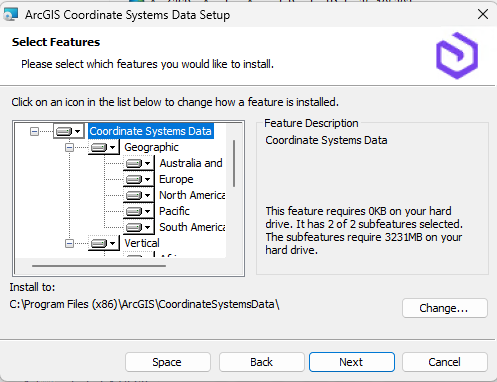This screenshot has width=497, height=382.
Task: Select the Pacific feature label
Action: tap(174, 211)
